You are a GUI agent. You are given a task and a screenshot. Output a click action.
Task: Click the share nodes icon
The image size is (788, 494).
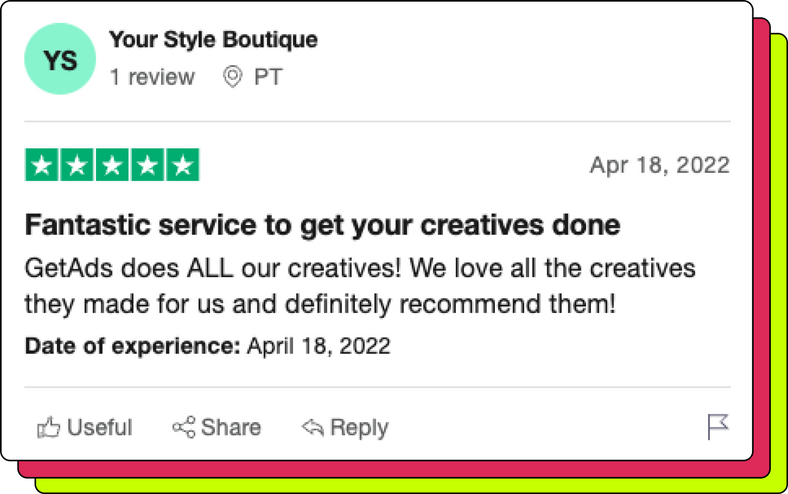(183, 428)
